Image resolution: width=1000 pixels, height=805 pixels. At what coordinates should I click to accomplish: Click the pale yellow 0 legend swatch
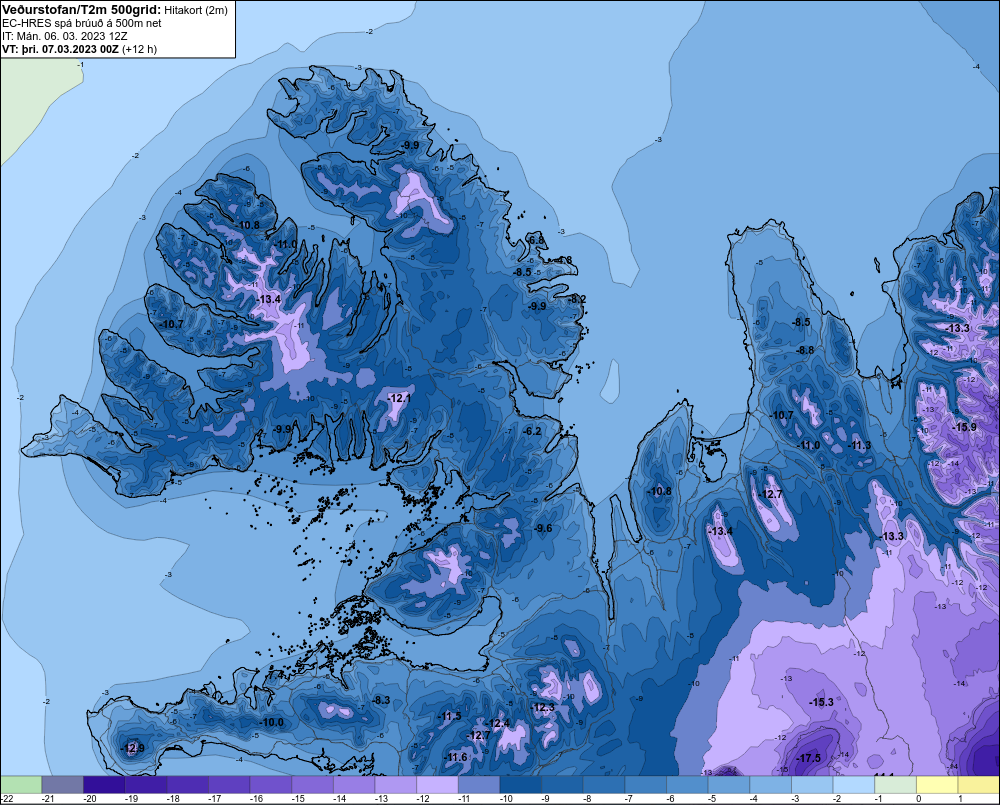[x=938, y=785]
